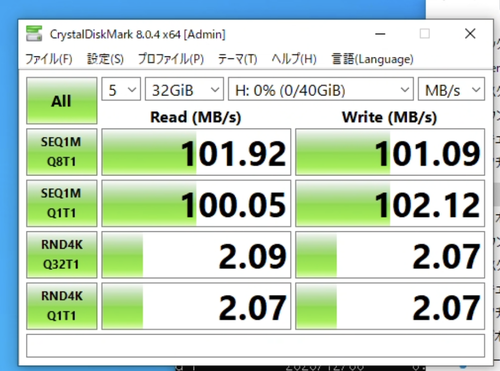Open the test size dropdown showing 32GiB
Image resolution: width=500 pixels, height=371 pixels.
tap(184, 89)
